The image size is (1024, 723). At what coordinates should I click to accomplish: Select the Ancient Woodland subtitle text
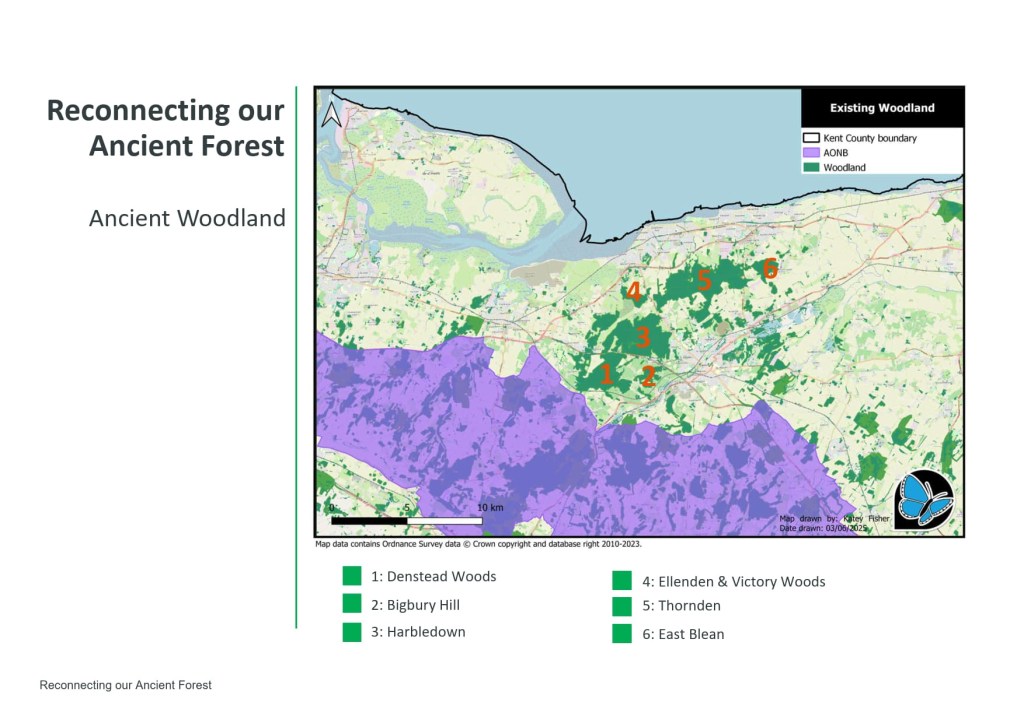[x=187, y=218]
